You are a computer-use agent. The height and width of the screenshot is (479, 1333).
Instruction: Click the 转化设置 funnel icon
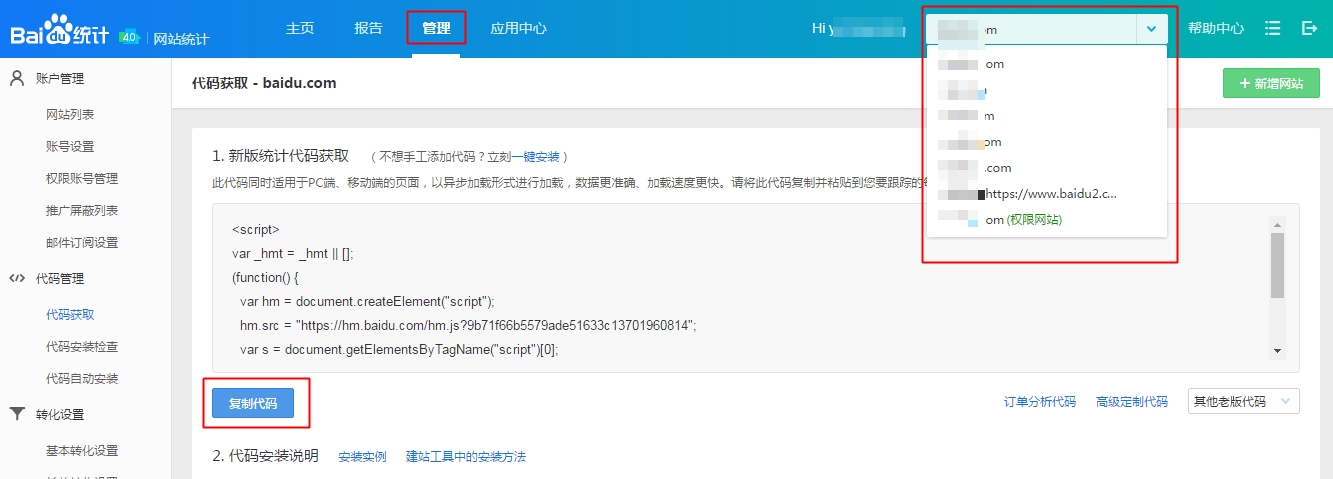(x=17, y=414)
